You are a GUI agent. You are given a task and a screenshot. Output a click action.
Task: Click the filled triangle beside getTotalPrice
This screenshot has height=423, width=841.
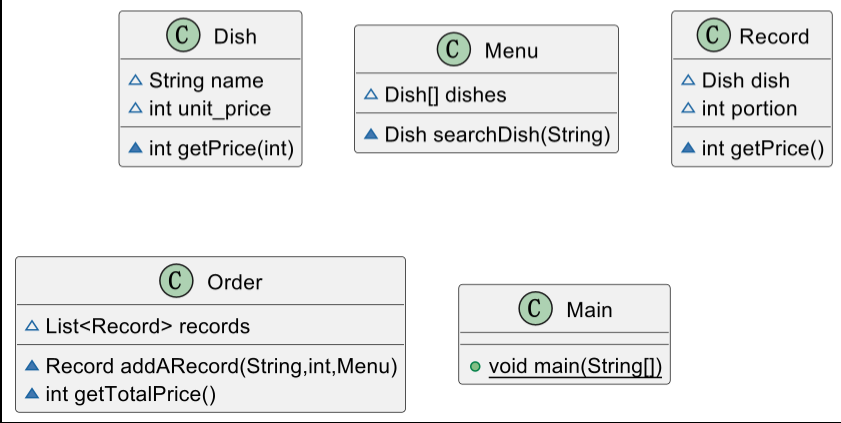pos(31,394)
